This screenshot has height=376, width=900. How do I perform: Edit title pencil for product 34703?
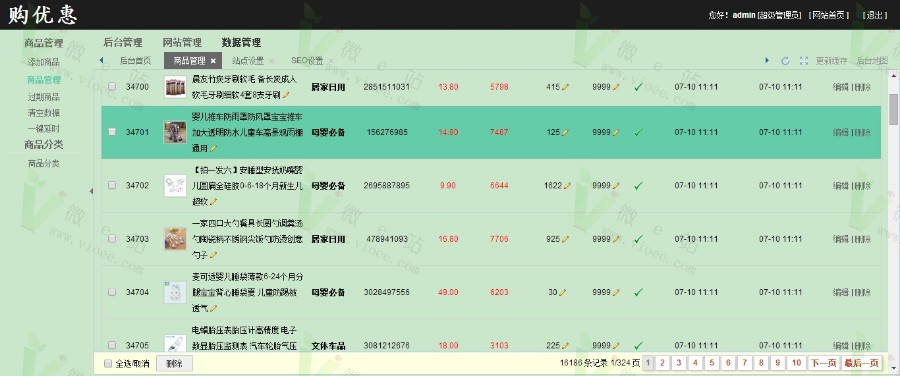pyautogui.click(x=214, y=255)
